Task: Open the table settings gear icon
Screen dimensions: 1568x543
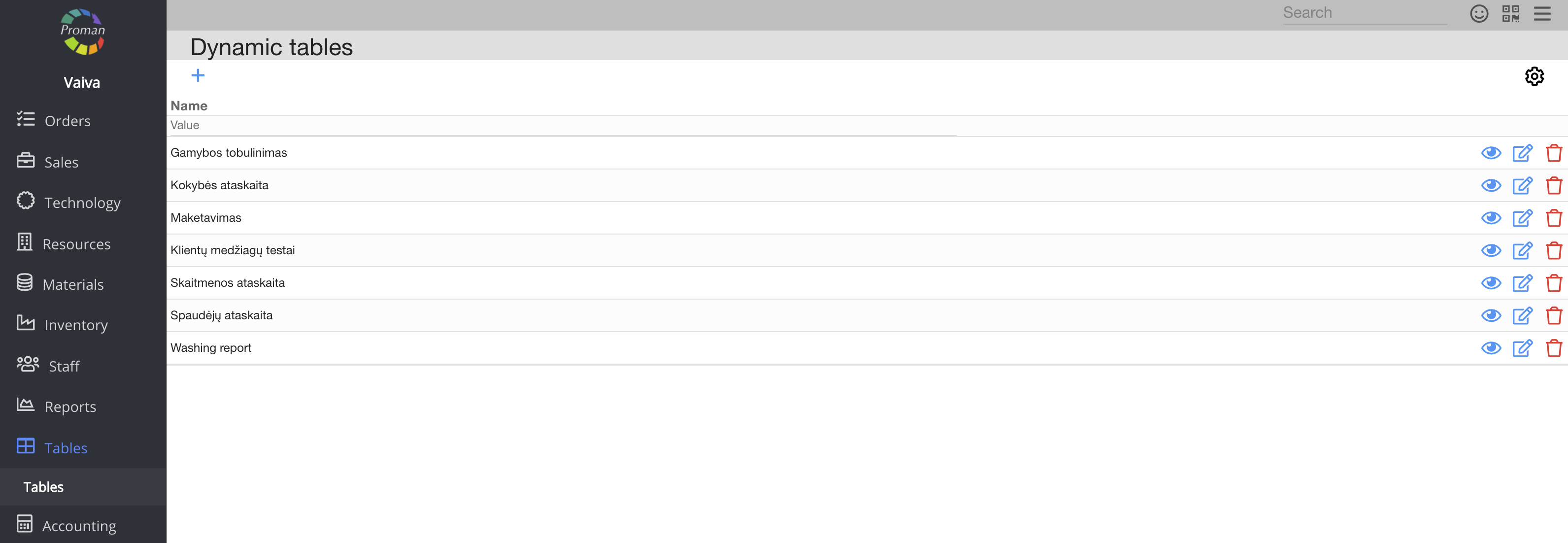Action: (x=1534, y=77)
